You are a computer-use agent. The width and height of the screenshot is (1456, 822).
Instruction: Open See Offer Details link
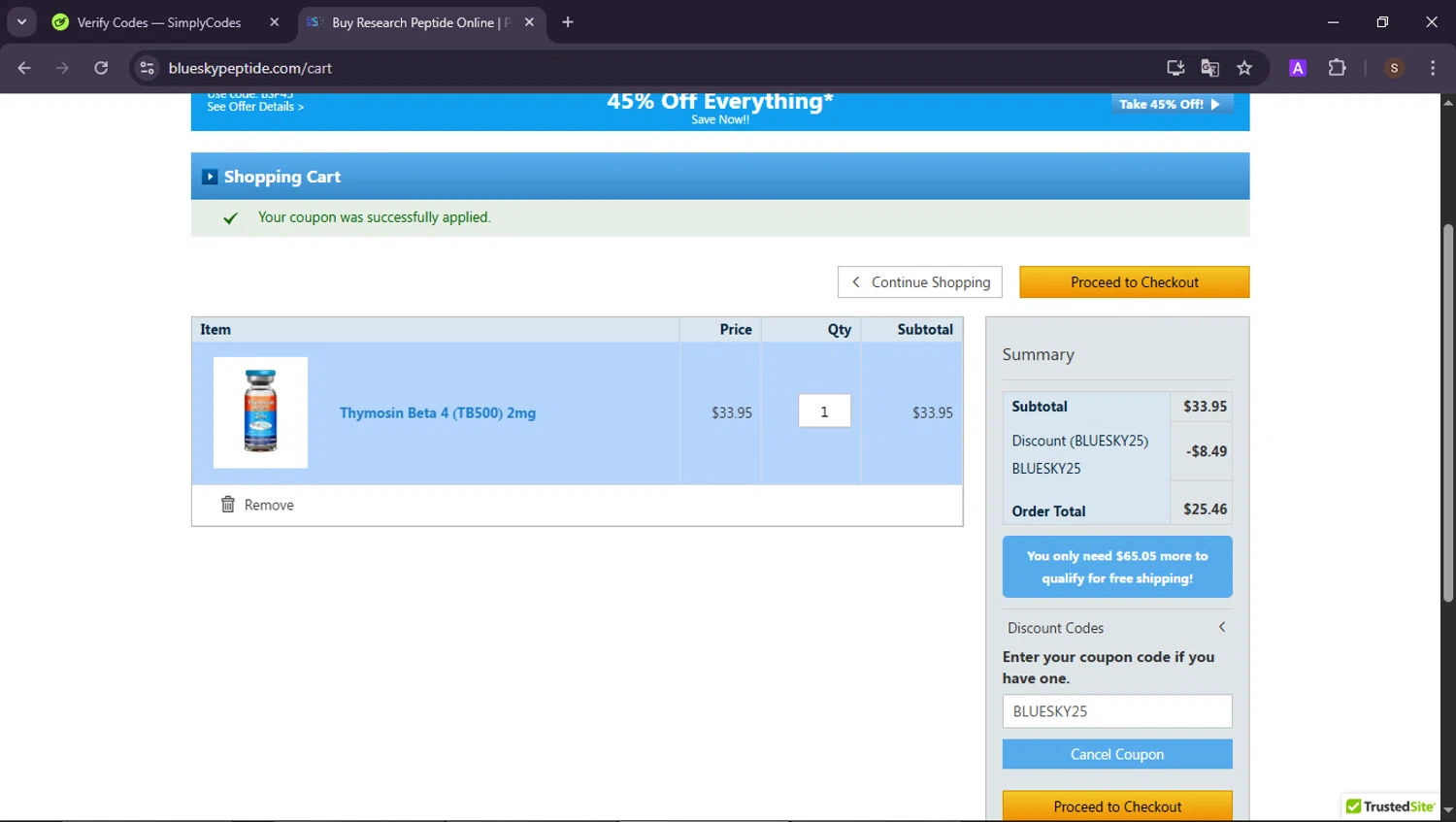(255, 107)
